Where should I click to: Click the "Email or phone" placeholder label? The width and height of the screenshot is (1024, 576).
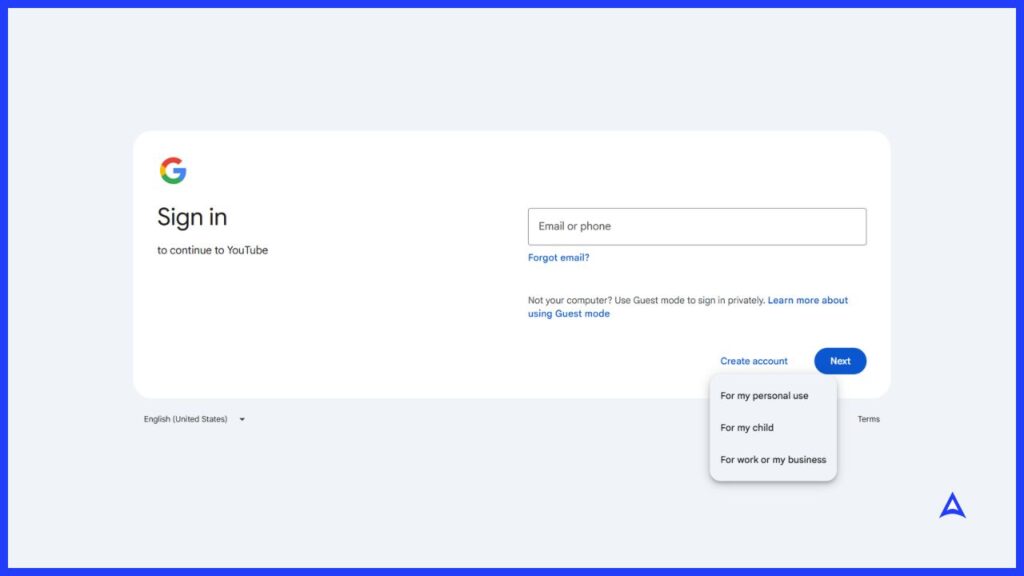(x=574, y=226)
